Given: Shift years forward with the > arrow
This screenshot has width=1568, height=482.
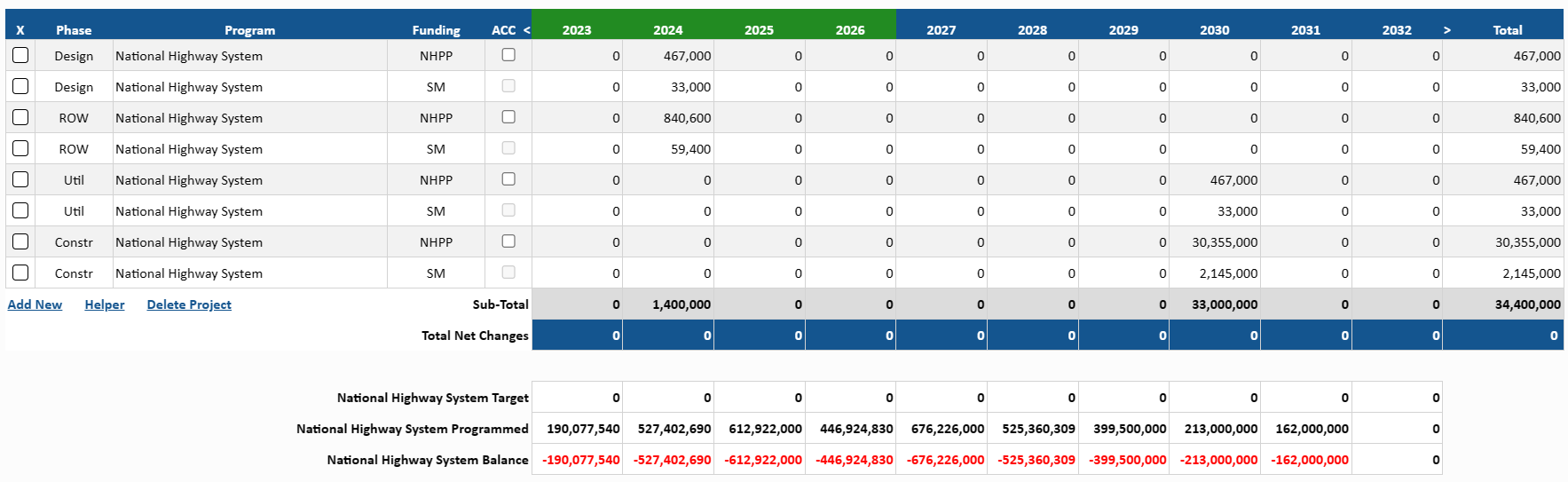Looking at the screenshot, I should pyautogui.click(x=1447, y=29).
